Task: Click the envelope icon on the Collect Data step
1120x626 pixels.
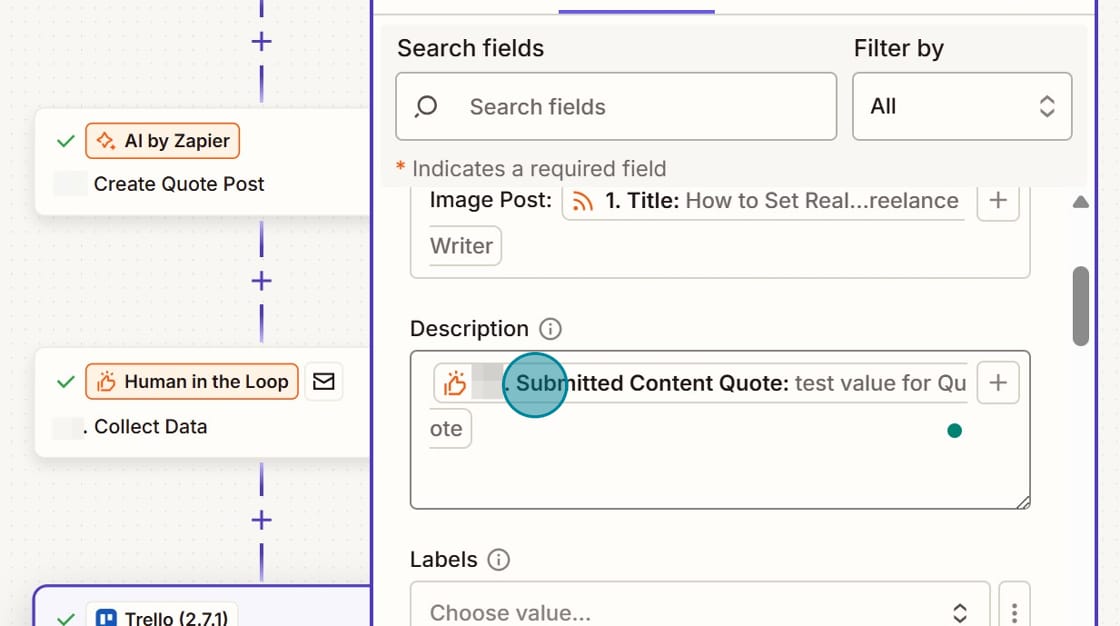Action: (323, 381)
